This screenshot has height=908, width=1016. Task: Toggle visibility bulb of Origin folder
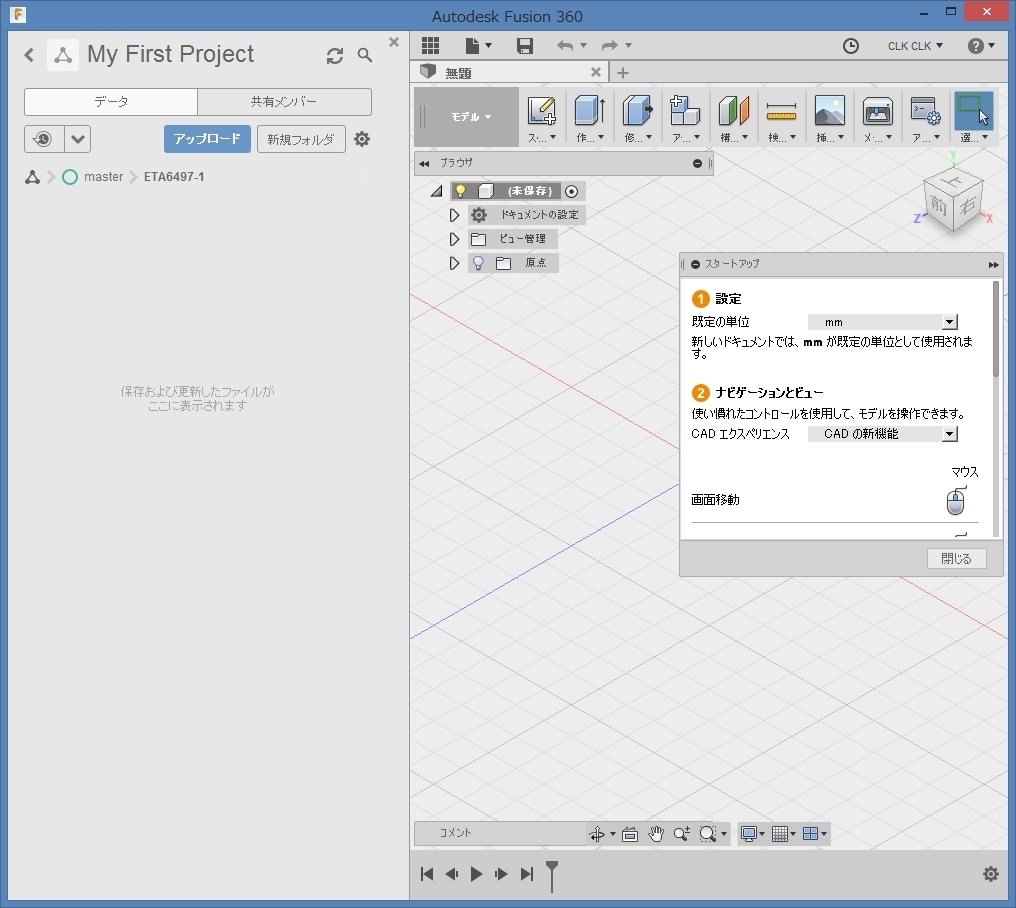point(478,262)
